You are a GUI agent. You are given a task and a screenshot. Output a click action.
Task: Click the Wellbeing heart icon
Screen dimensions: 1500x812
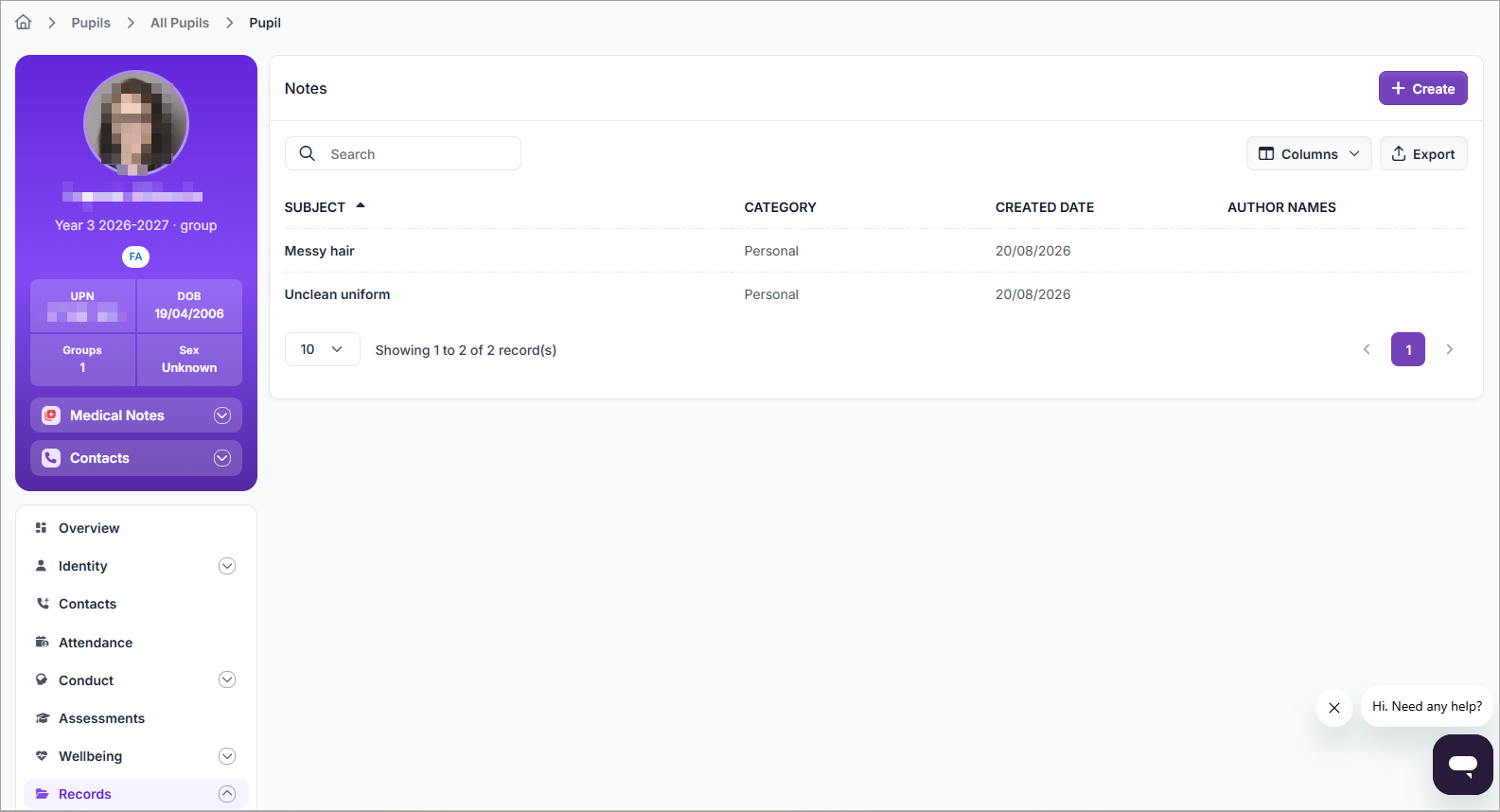(x=42, y=756)
